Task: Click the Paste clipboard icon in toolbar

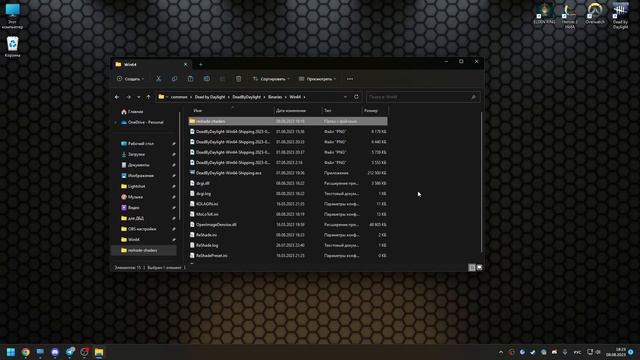Action: (x=190, y=79)
